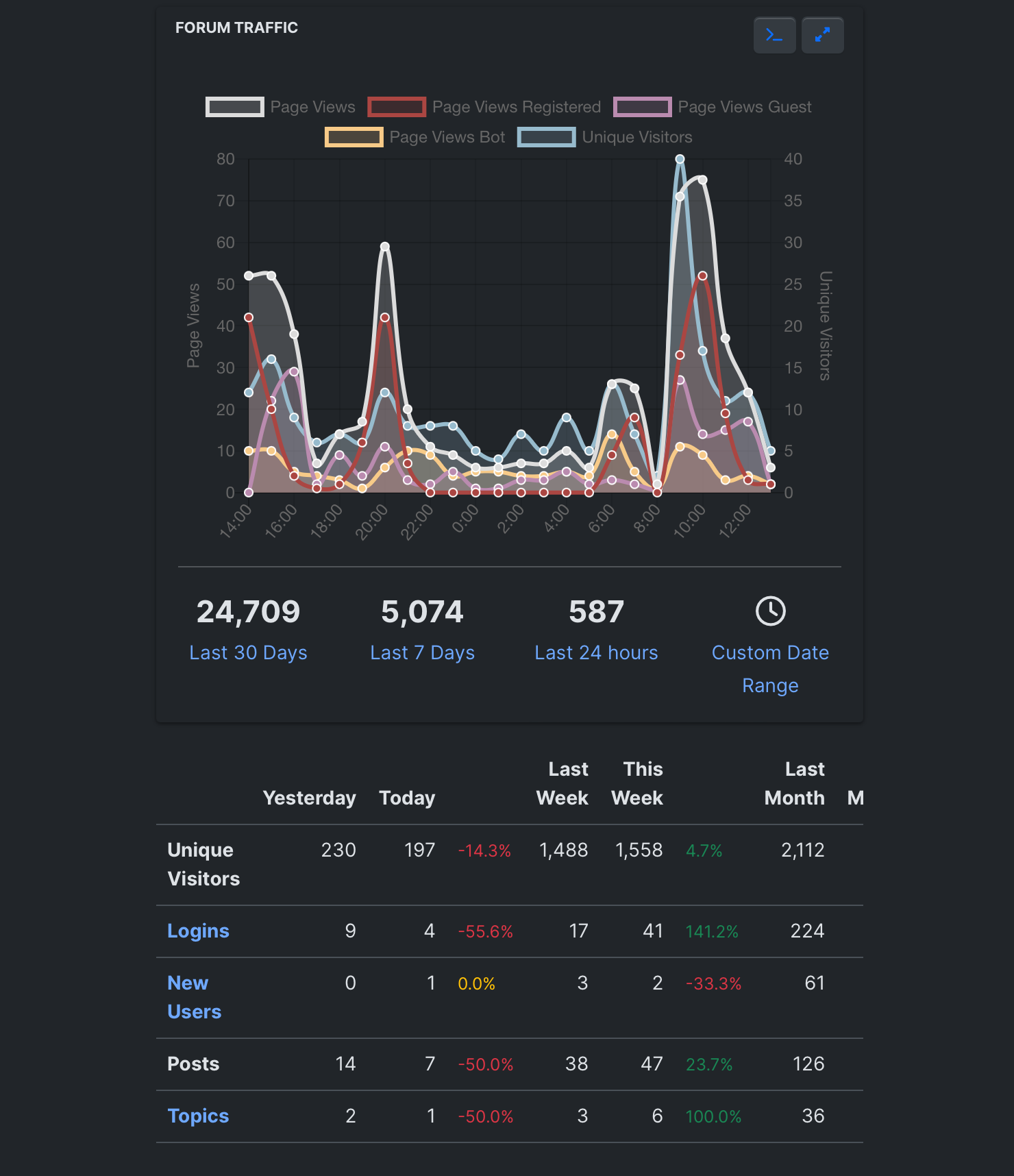Click the Unique Visitors peak data point at 80

[x=680, y=159]
